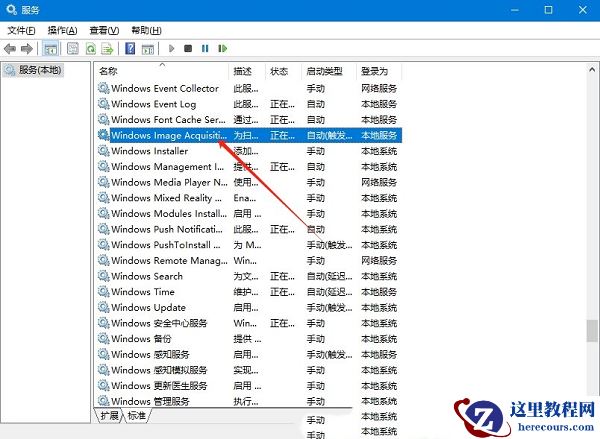
Task: Select Windows Remote Management service
Action: [x=249, y=261]
